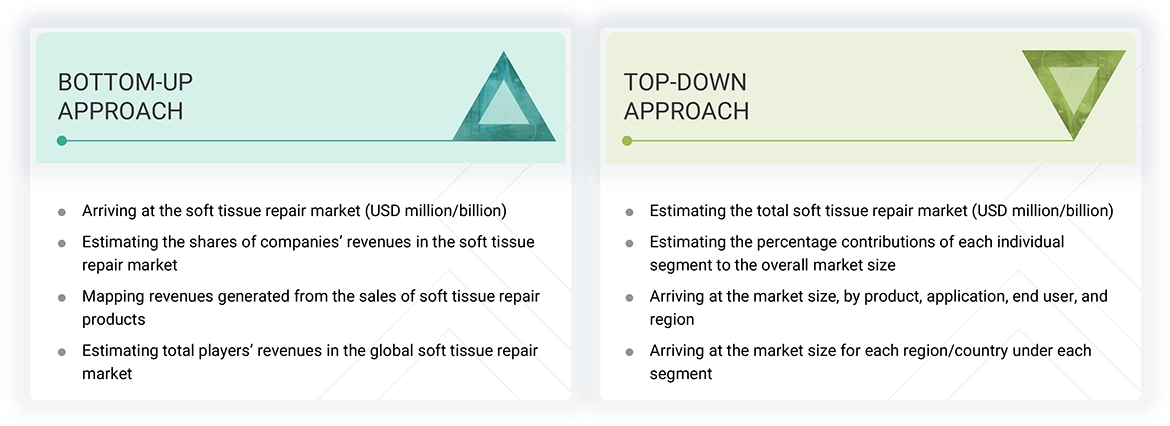Select the BOTTOM-UP APPROACH heading
Viewport: 1170px width, 426px height.
coord(120,96)
